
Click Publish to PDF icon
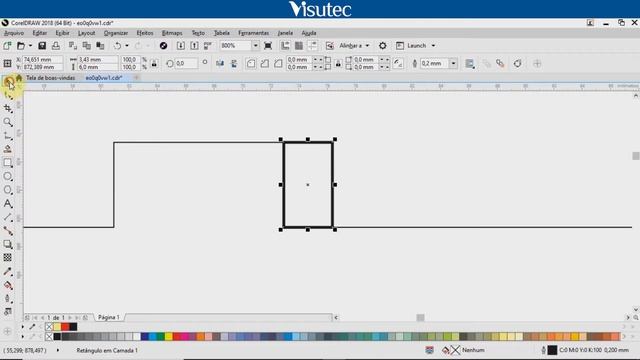[x=208, y=46]
